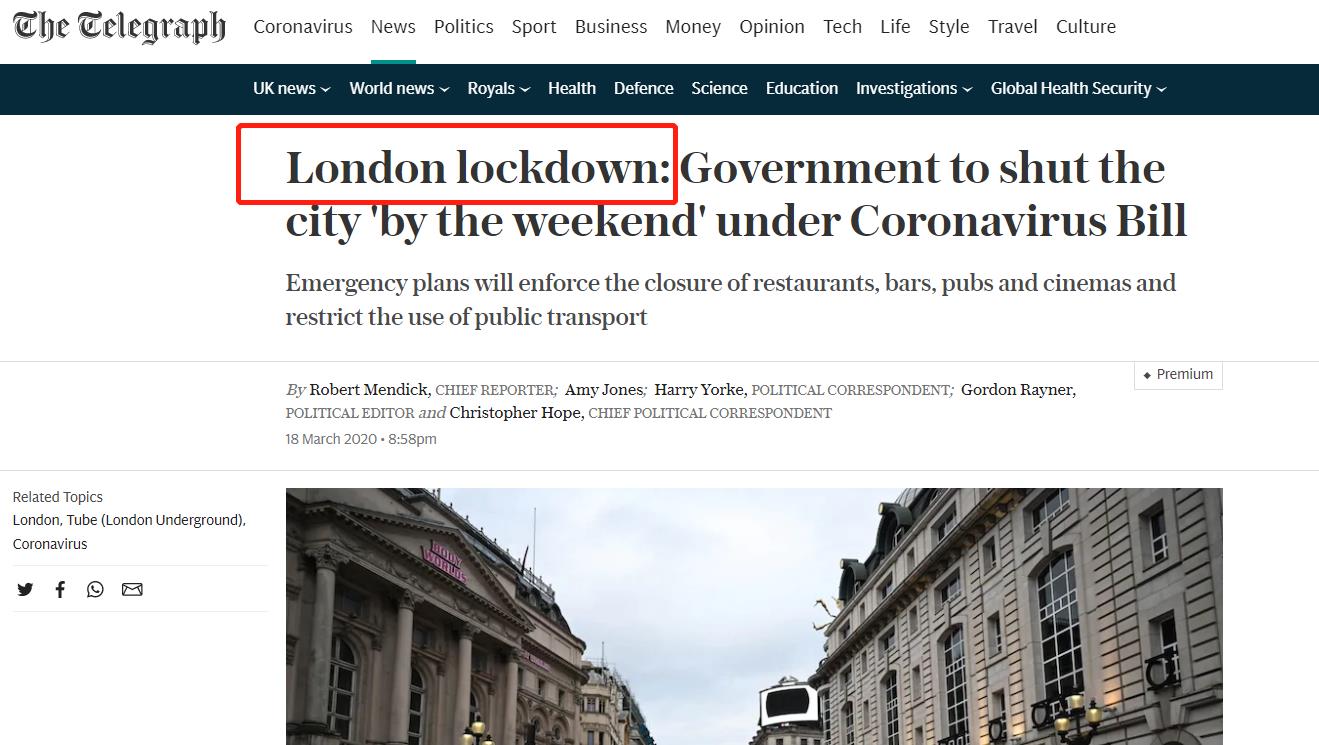Expand the UK news dropdown
Image resolution: width=1319 pixels, height=745 pixels.
(x=292, y=88)
